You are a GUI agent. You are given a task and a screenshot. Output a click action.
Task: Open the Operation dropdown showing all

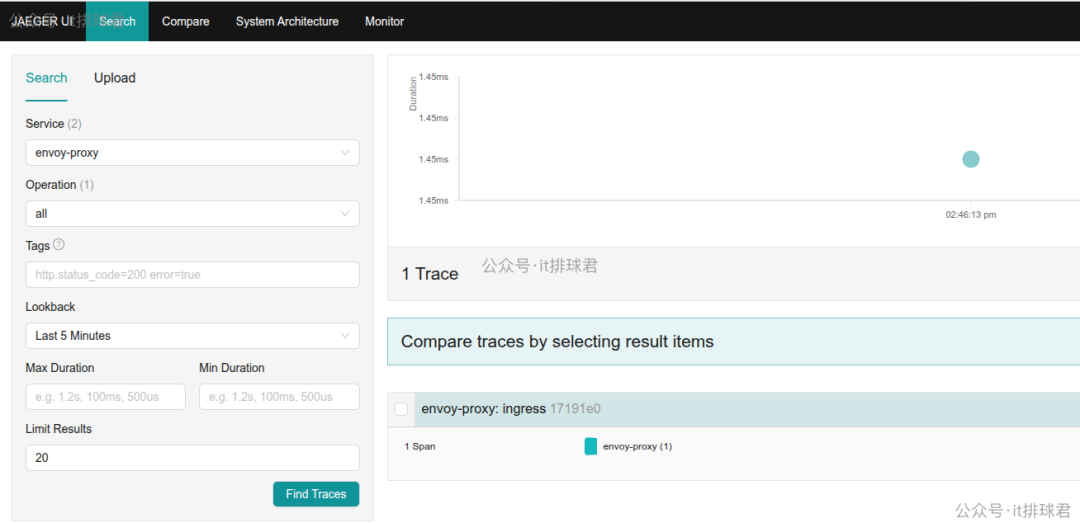pyautogui.click(x=192, y=214)
